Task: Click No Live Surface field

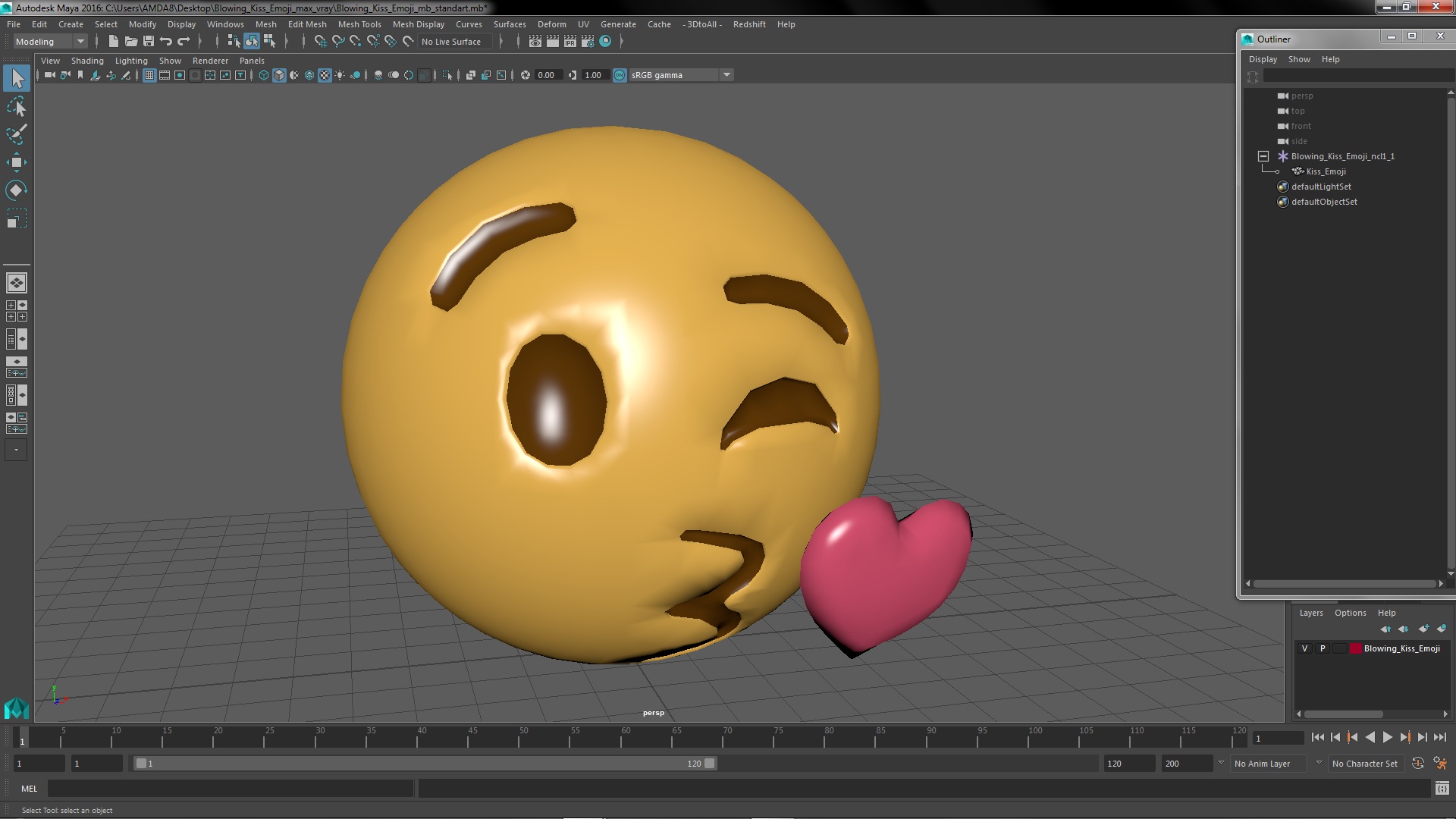Action: pos(455,42)
